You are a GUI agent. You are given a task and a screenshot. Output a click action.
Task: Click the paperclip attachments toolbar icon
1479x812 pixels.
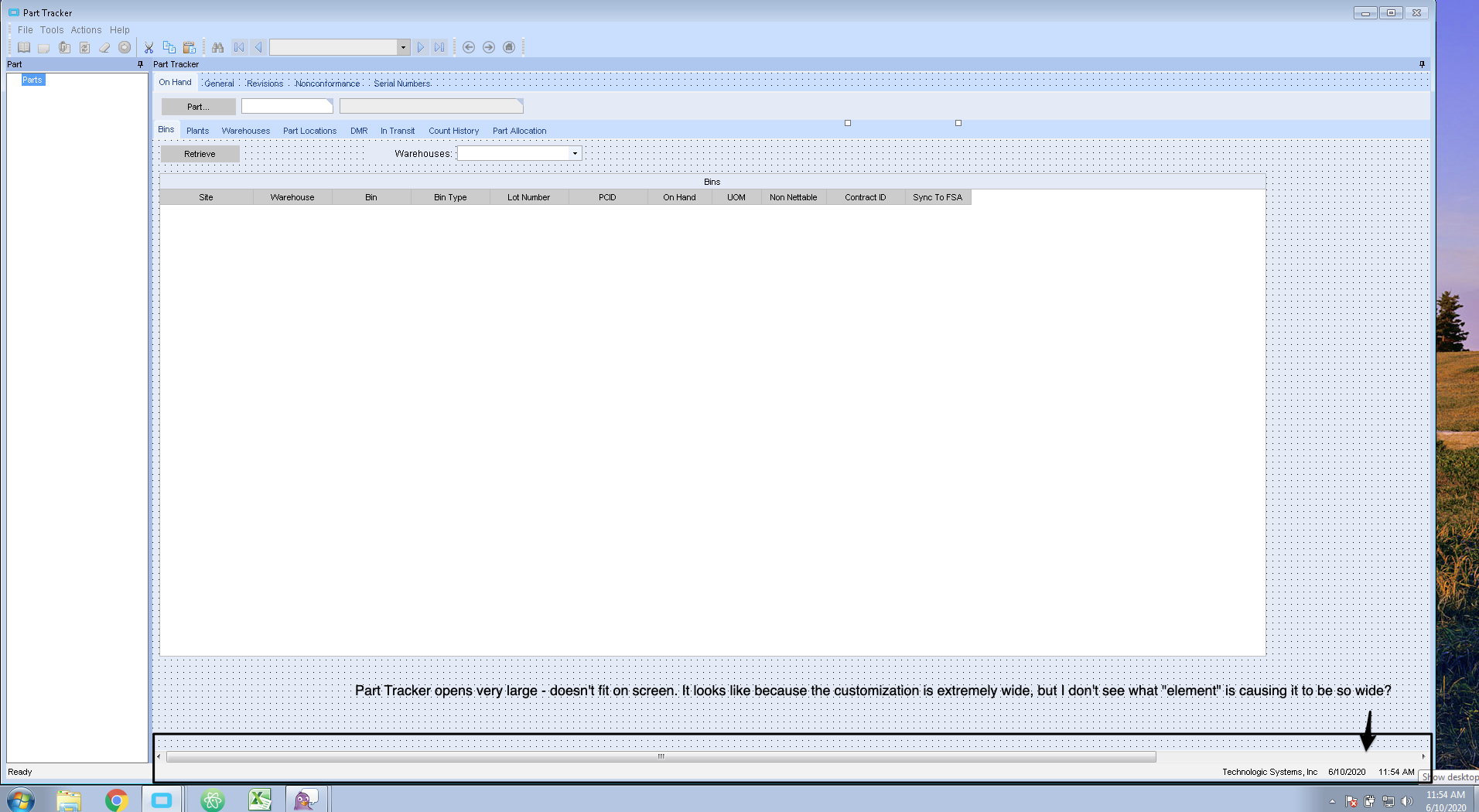pyautogui.click(x=64, y=47)
